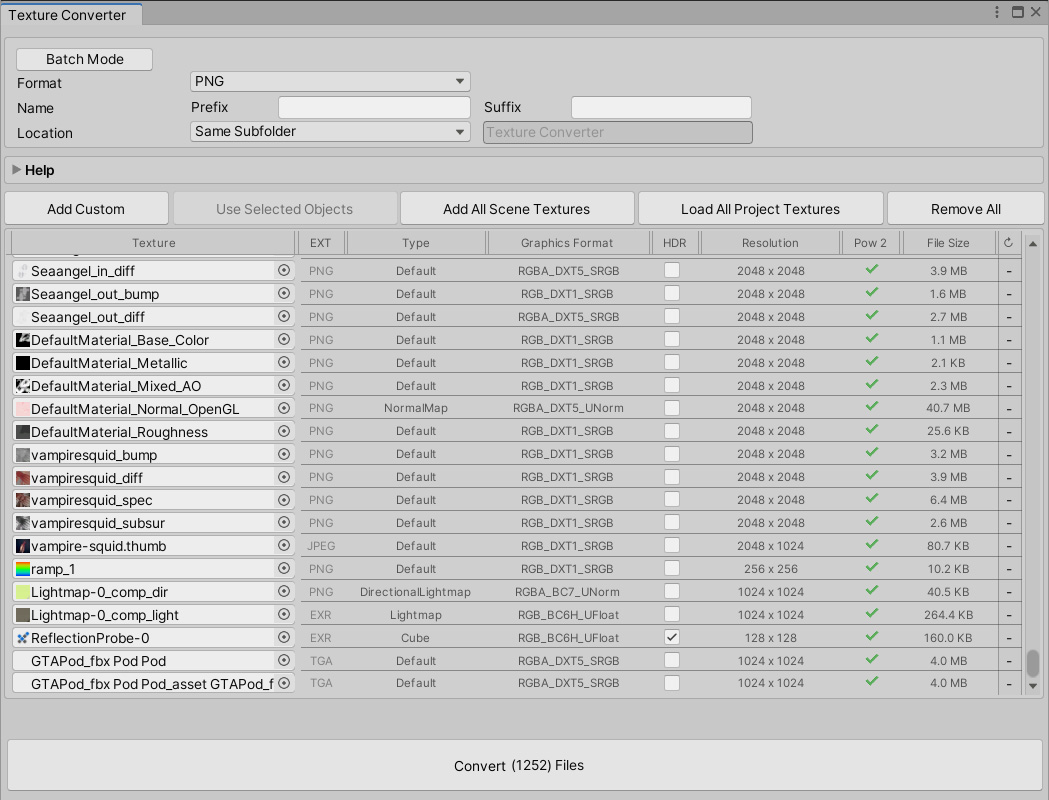The width and height of the screenshot is (1049, 800).
Task: Open the object picker for Seaangel_out_diff
Action: 283,317
